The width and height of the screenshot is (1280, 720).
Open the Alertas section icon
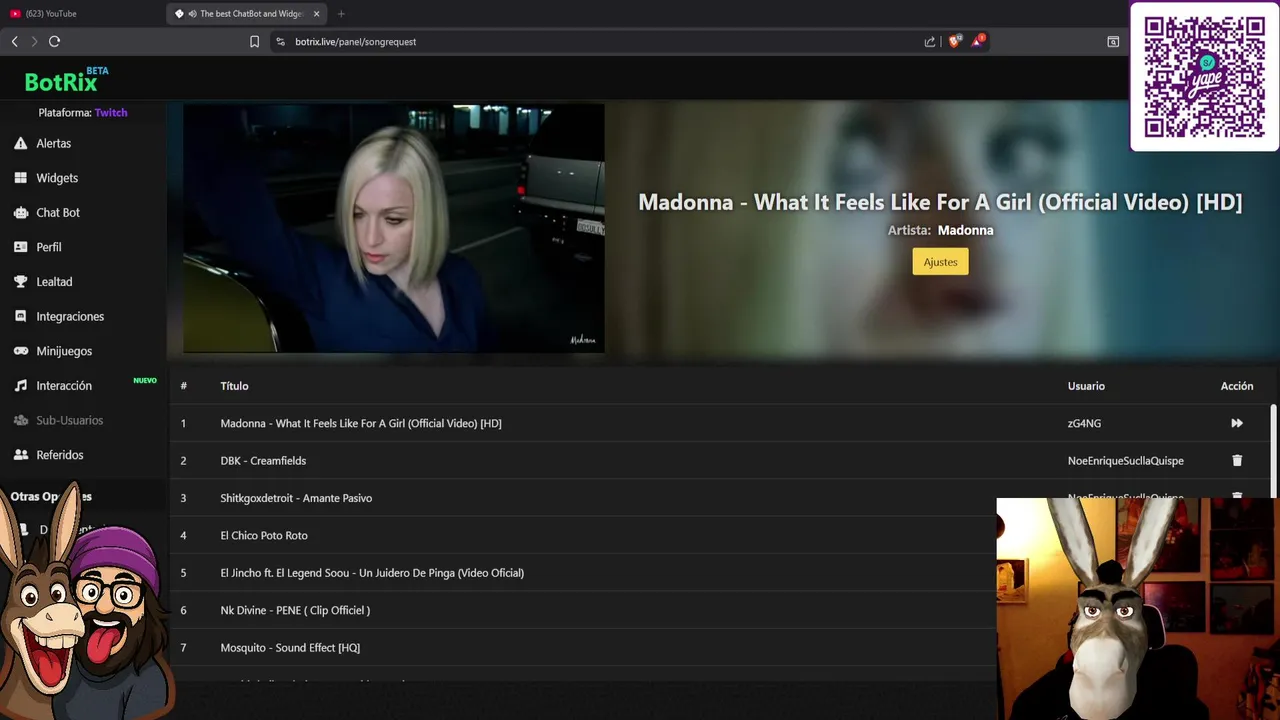click(x=20, y=143)
